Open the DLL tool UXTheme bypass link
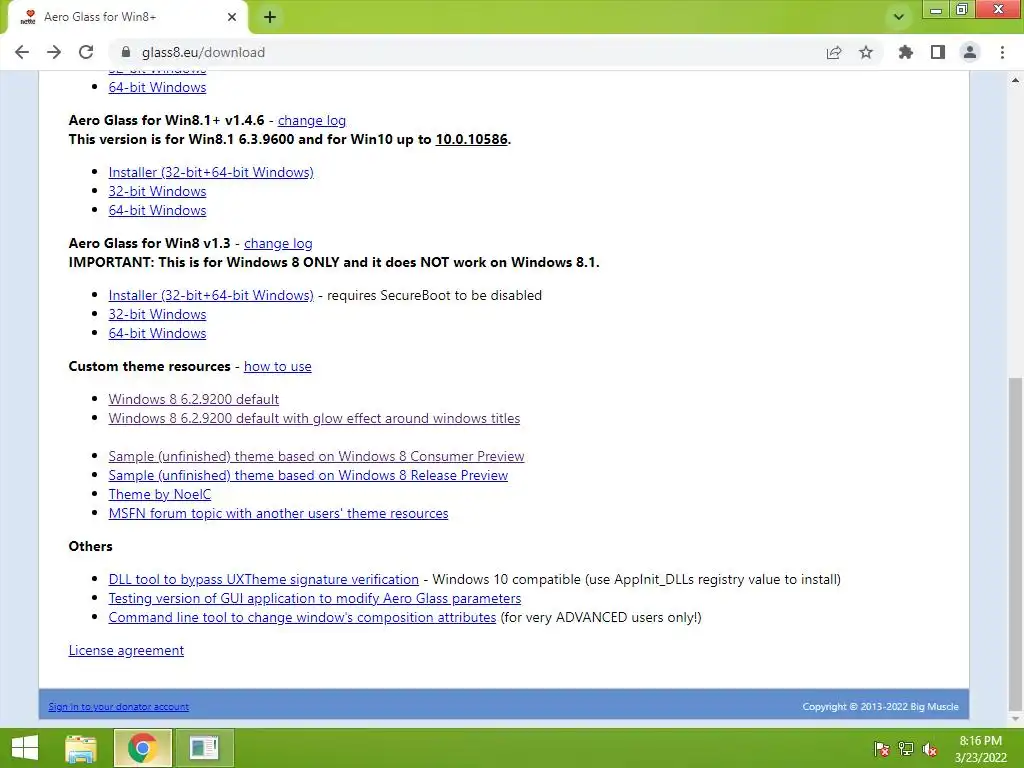 coord(263,579)
